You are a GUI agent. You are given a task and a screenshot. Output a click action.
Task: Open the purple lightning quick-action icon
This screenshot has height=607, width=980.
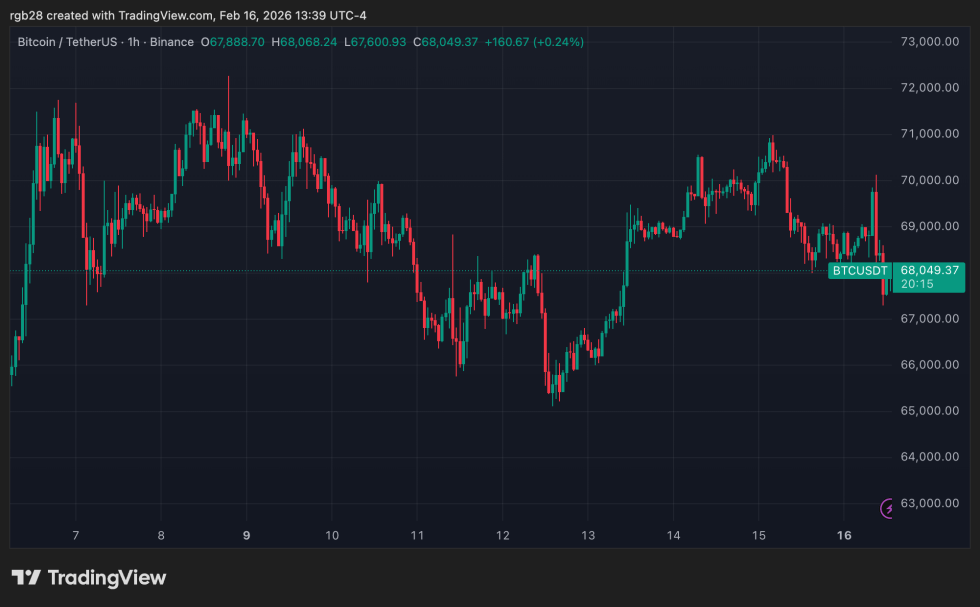point(885,508)
